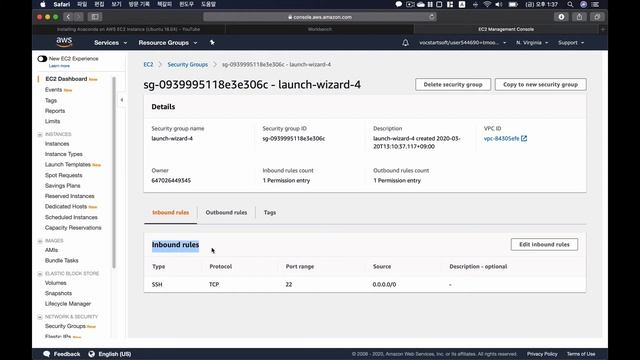Click the Feedback speech bubble icon

coord(47,354)
